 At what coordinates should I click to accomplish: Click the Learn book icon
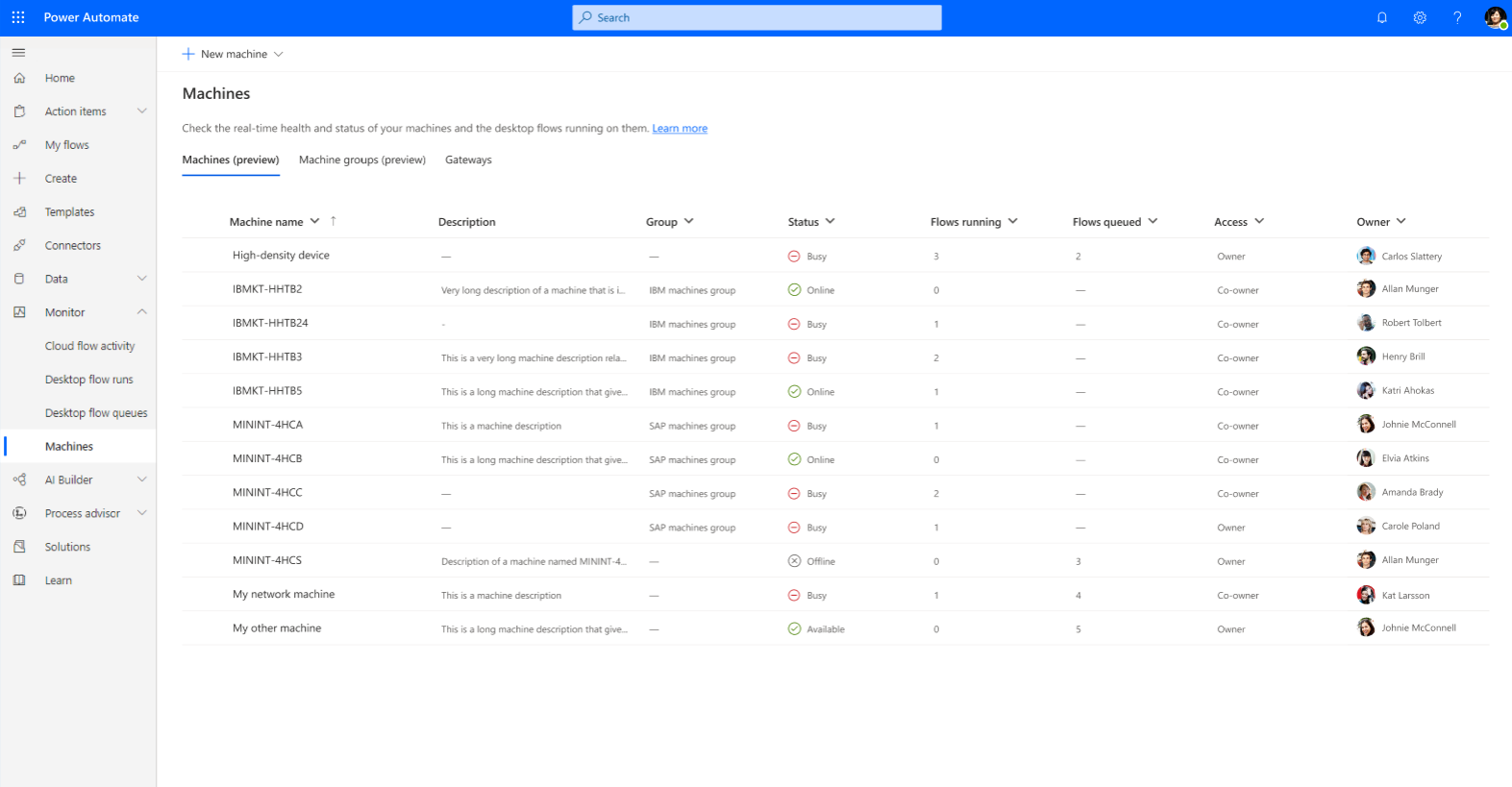(x=19, y=580)
